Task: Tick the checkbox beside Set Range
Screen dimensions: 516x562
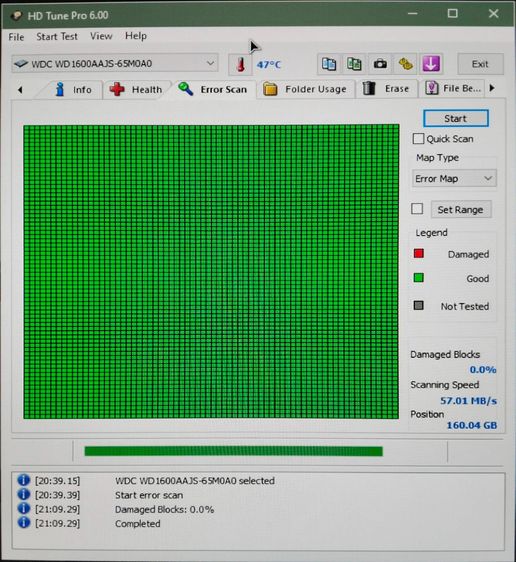Action: click(x=417, y=209)
